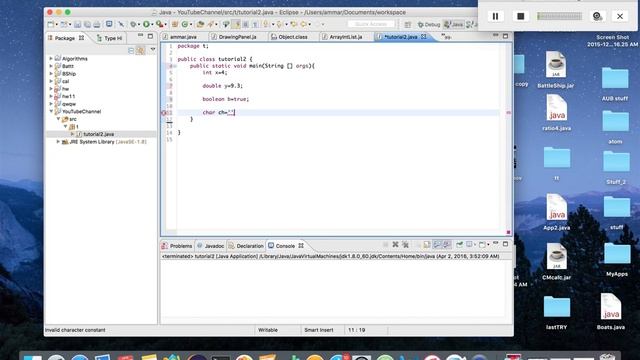Click the Open Type toolbar icon

[200, 24]
